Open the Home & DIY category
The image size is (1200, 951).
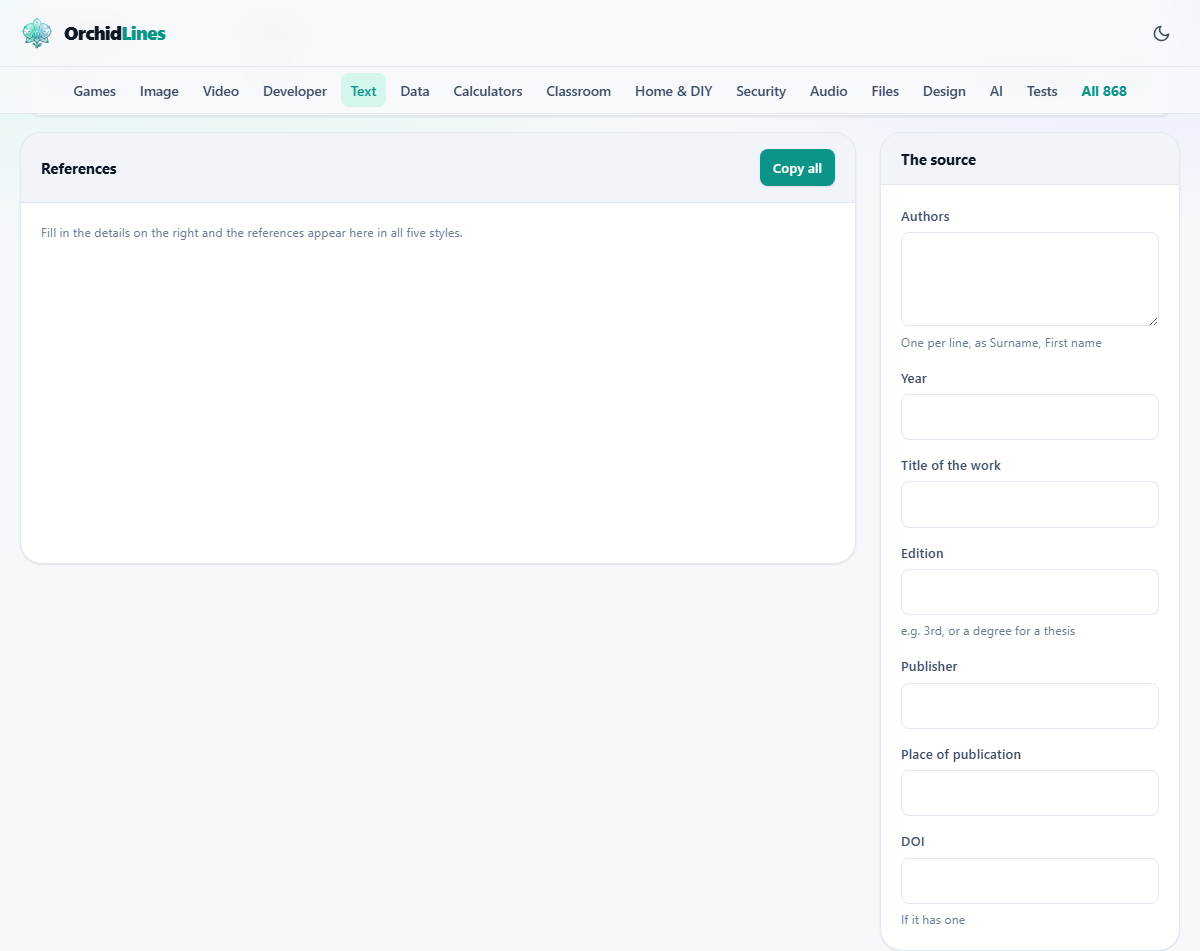pyautogui.click(x=674, y=91)
